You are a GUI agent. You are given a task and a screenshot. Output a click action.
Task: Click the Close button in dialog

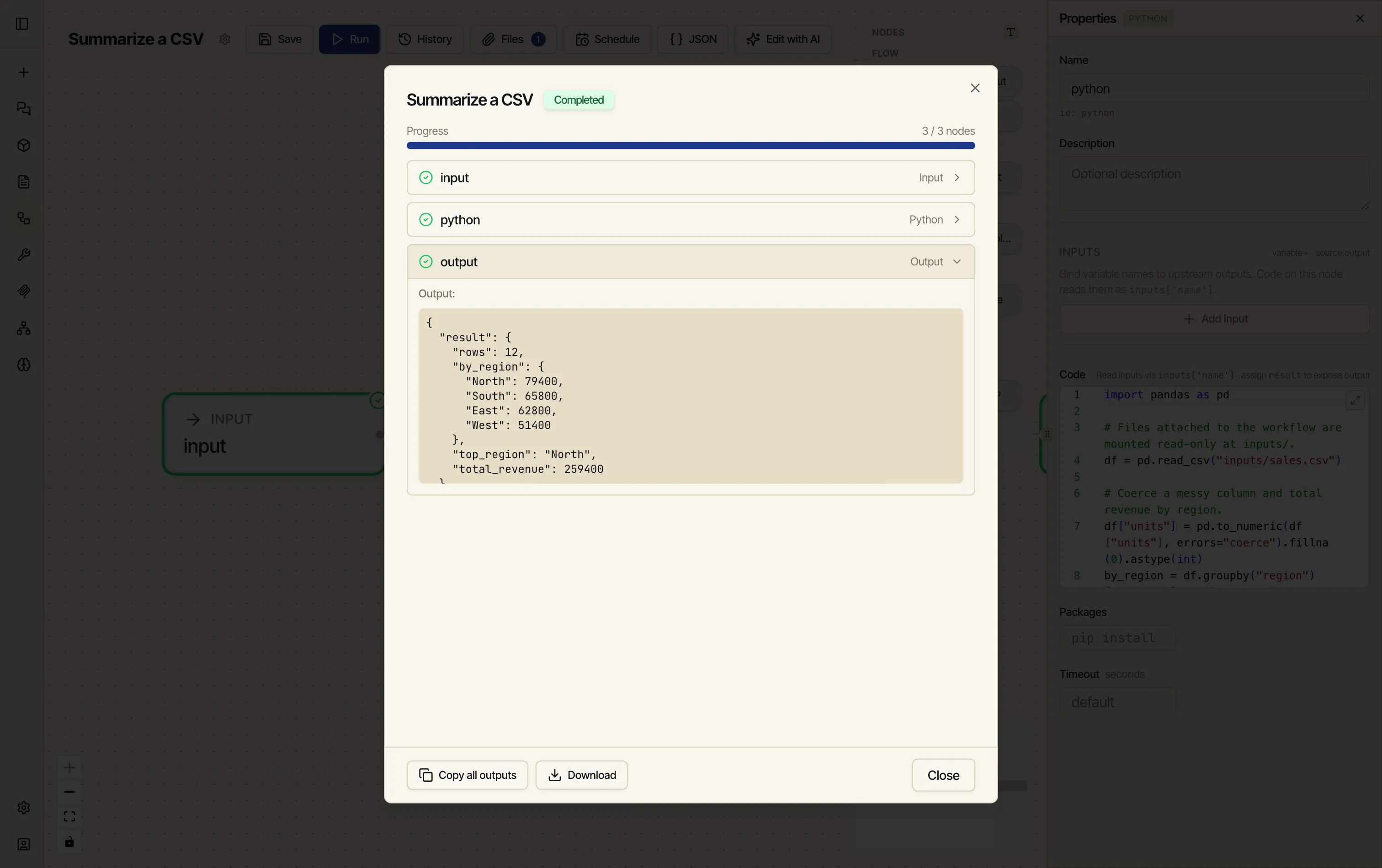pyautogui.click(x=943, y=775)
